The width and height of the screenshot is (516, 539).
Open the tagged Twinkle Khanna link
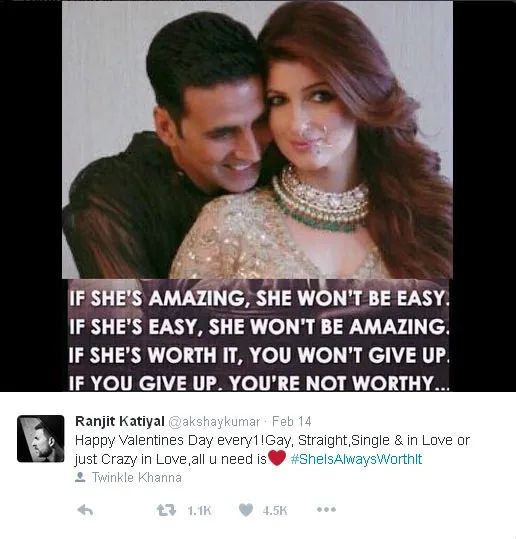[136, 477]
